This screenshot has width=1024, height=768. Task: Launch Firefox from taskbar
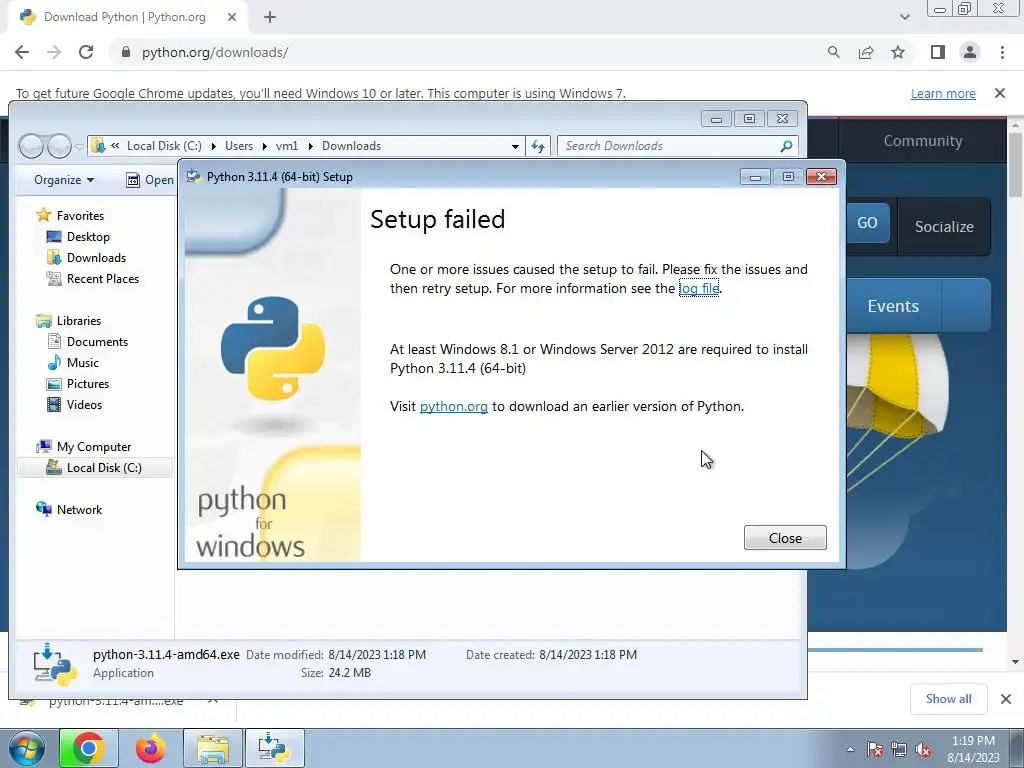(x=150, y=748)
